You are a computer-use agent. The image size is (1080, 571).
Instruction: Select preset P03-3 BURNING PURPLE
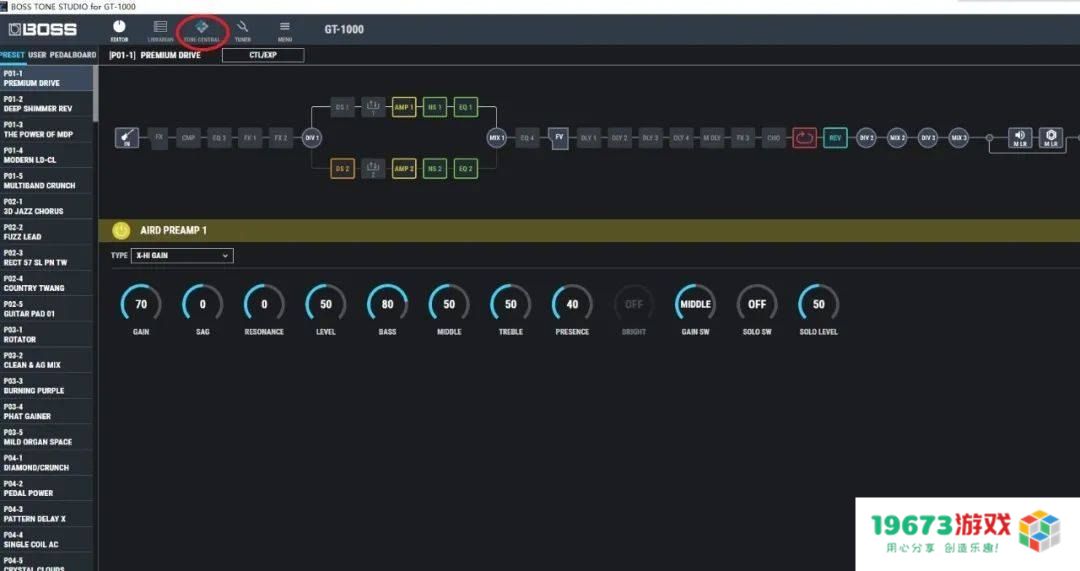(46, 386)
